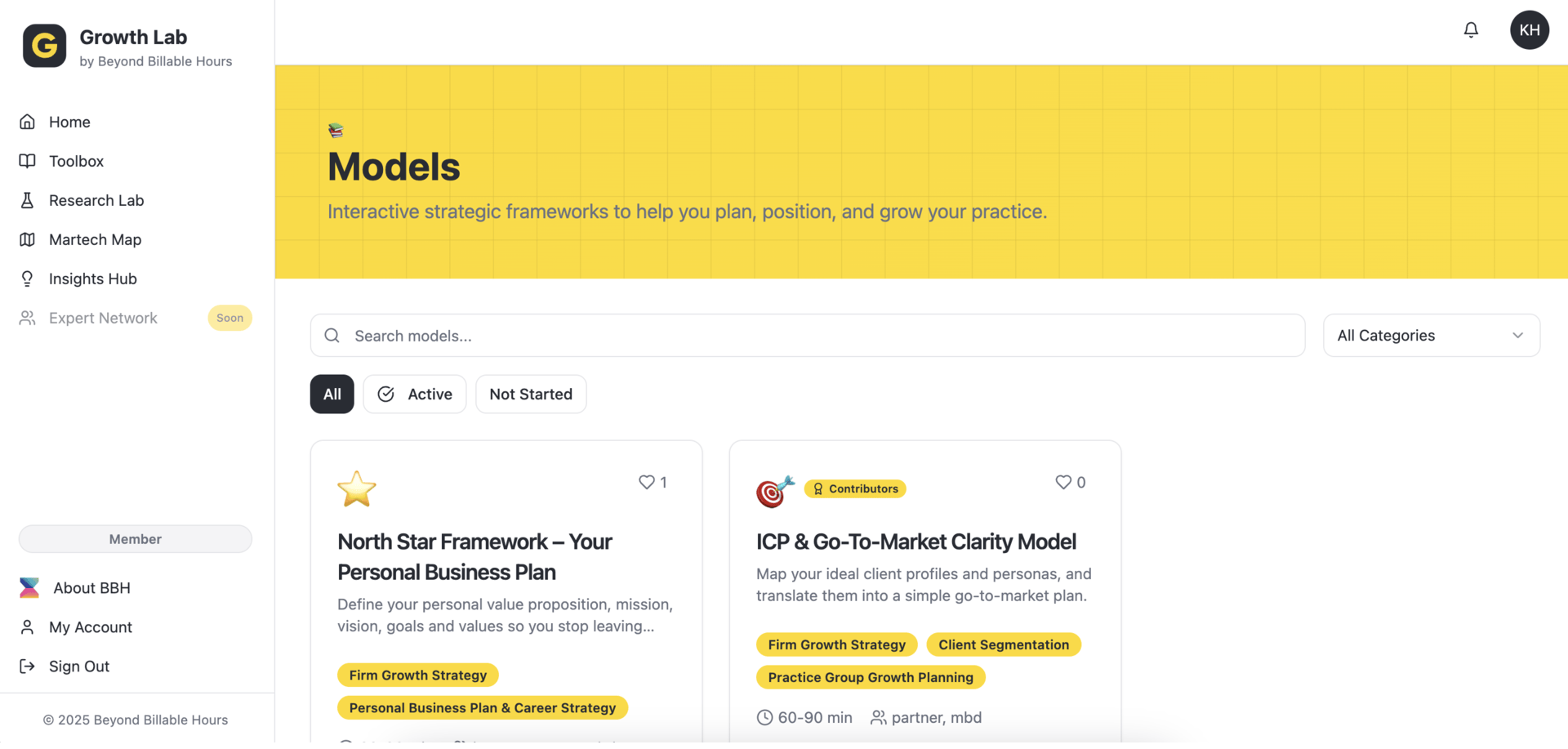
Task: Click the Sign Out icon
Action: pyautogui.click(x=27, y=666)
